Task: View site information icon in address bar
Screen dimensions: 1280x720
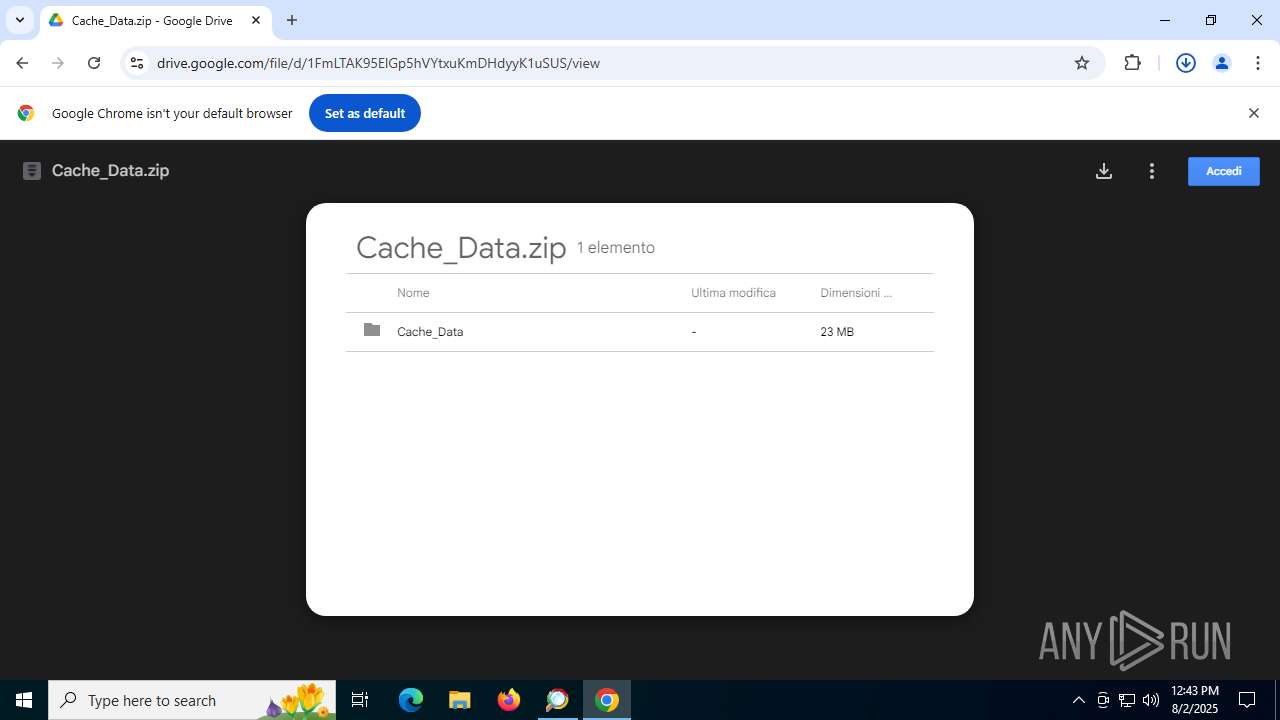Action: click(x=137, y=63)
